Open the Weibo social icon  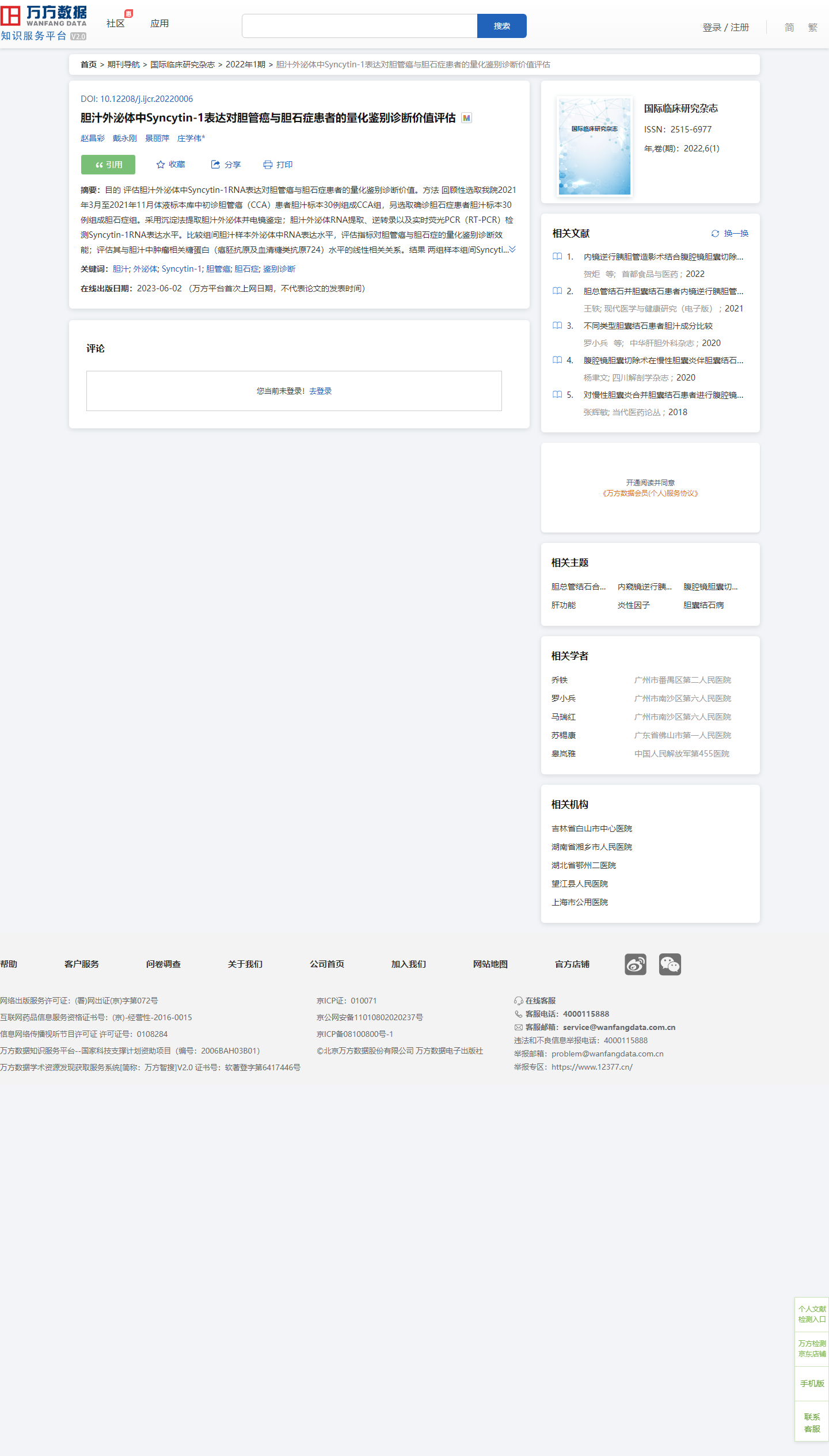point(635,964)
